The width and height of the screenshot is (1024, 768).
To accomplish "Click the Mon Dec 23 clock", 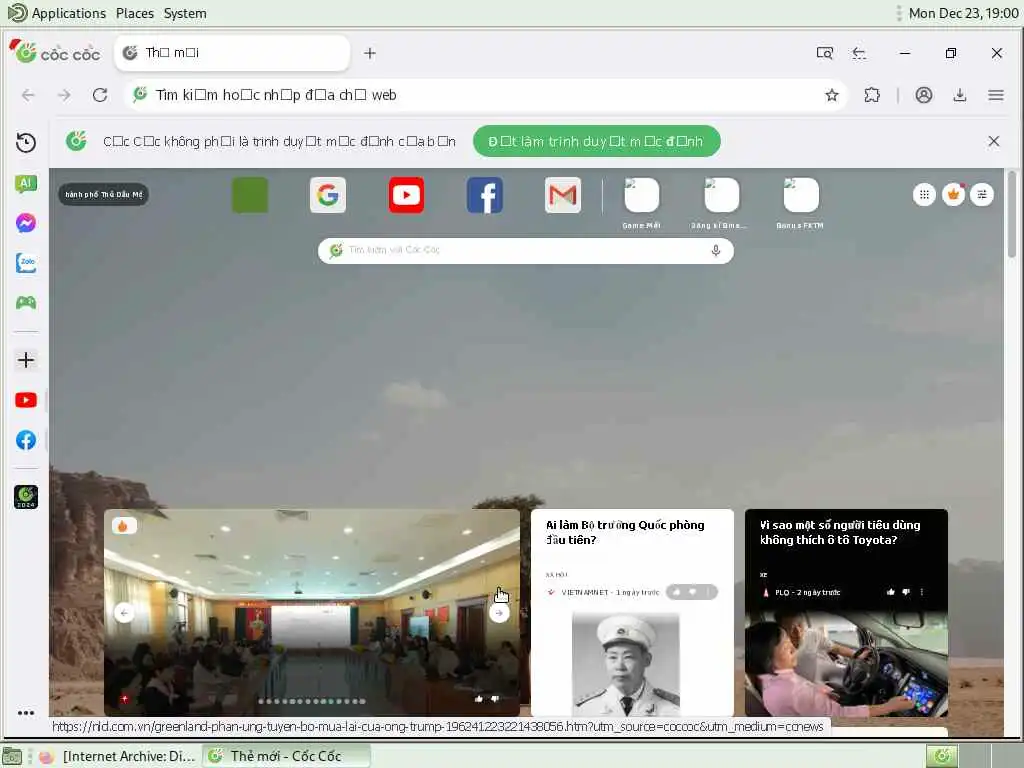I will point(963,13).
